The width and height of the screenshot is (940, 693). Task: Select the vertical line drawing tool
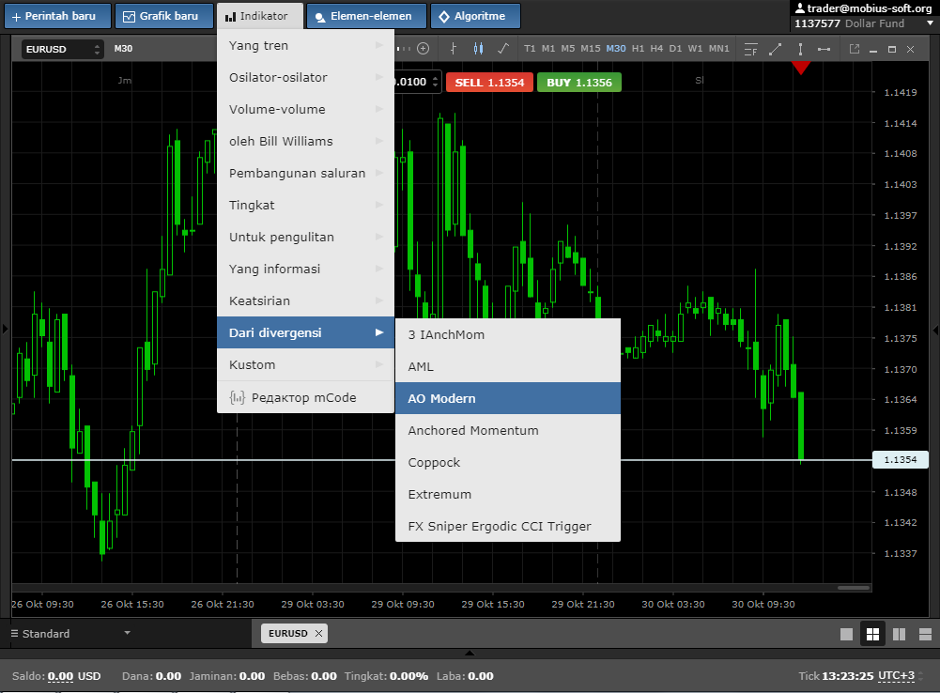click(800, 49)
